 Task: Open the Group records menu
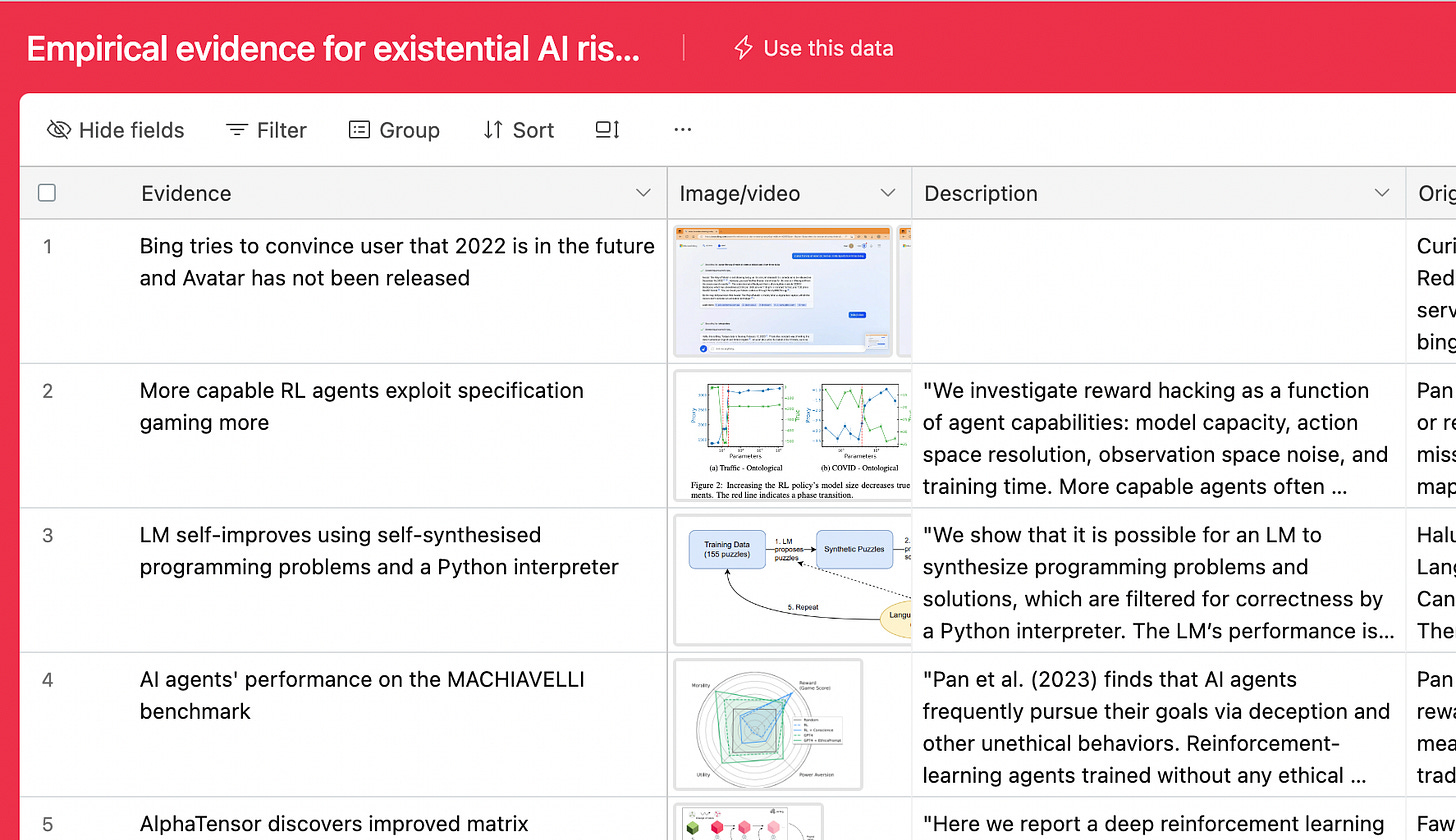pos(394,130)
